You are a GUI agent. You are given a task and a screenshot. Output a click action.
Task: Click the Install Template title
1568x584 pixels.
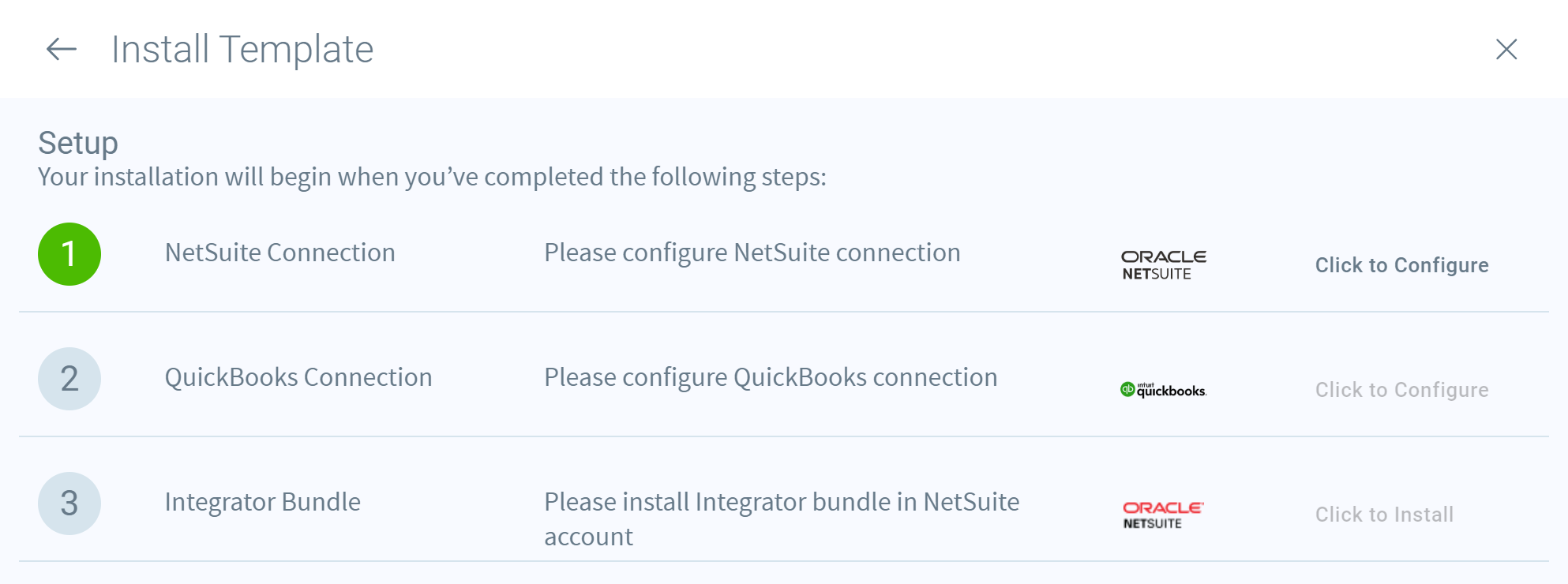242,50
